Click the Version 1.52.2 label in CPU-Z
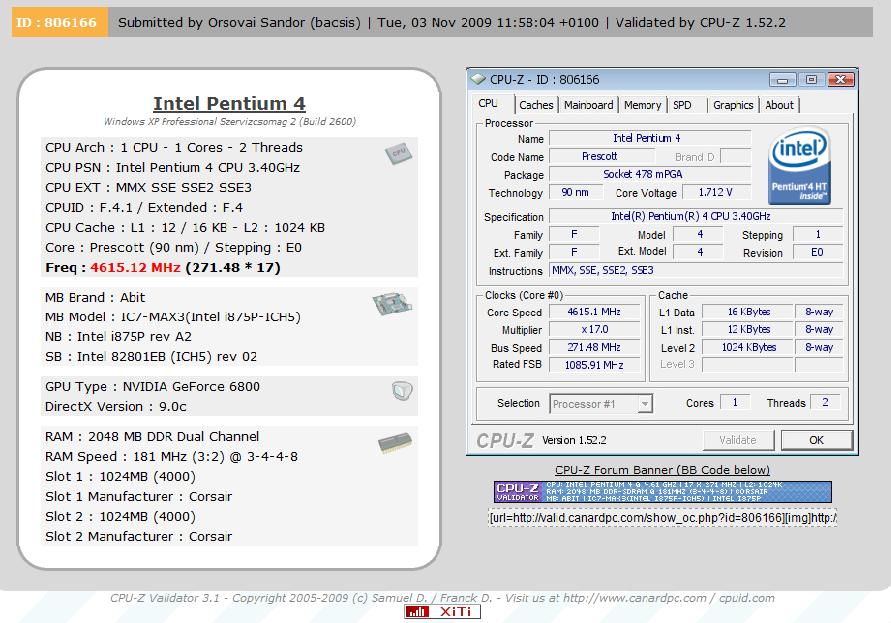The image size is (891, 623). tap(574, 441)
